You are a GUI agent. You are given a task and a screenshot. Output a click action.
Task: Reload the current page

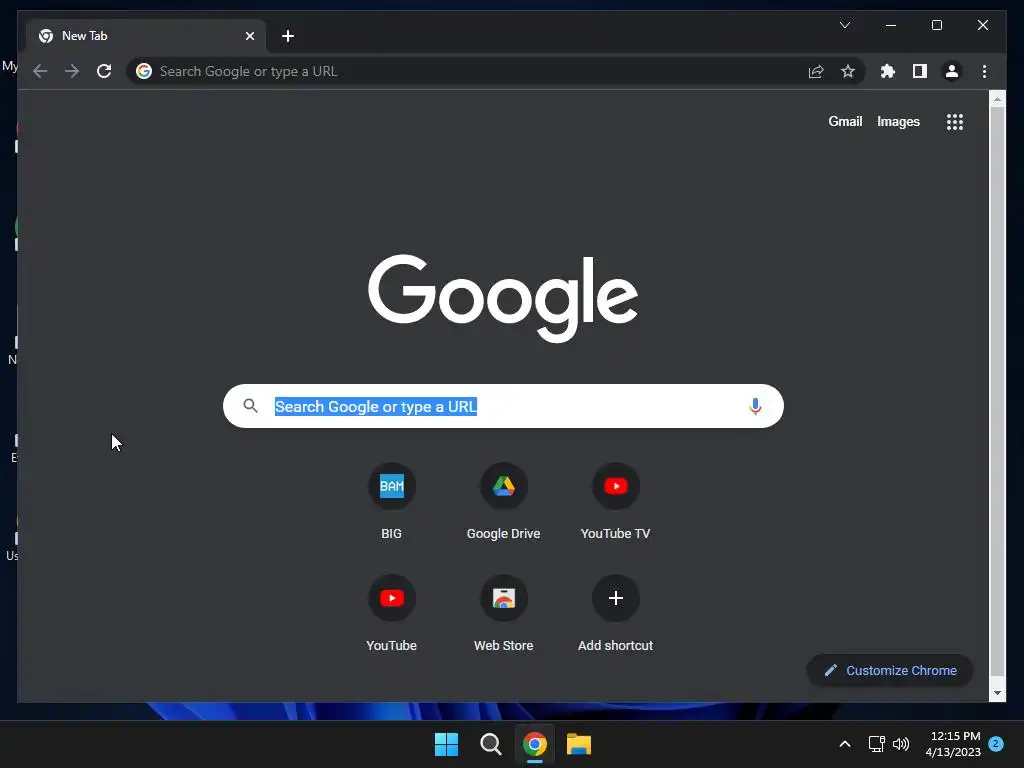pyautogui.click(x=104, y=71)
